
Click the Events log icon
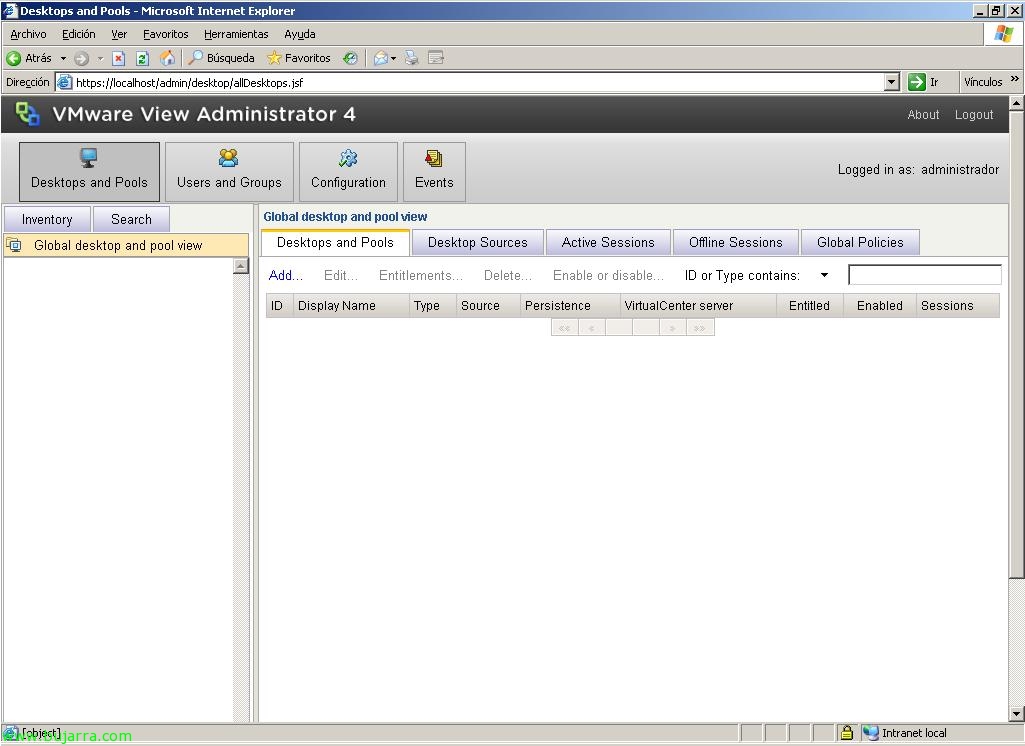pos(434,158)
